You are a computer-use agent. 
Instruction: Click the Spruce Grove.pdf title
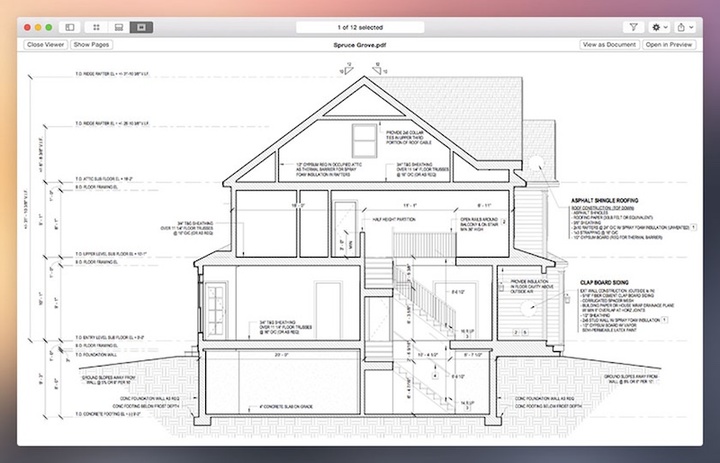coord(359,45)
